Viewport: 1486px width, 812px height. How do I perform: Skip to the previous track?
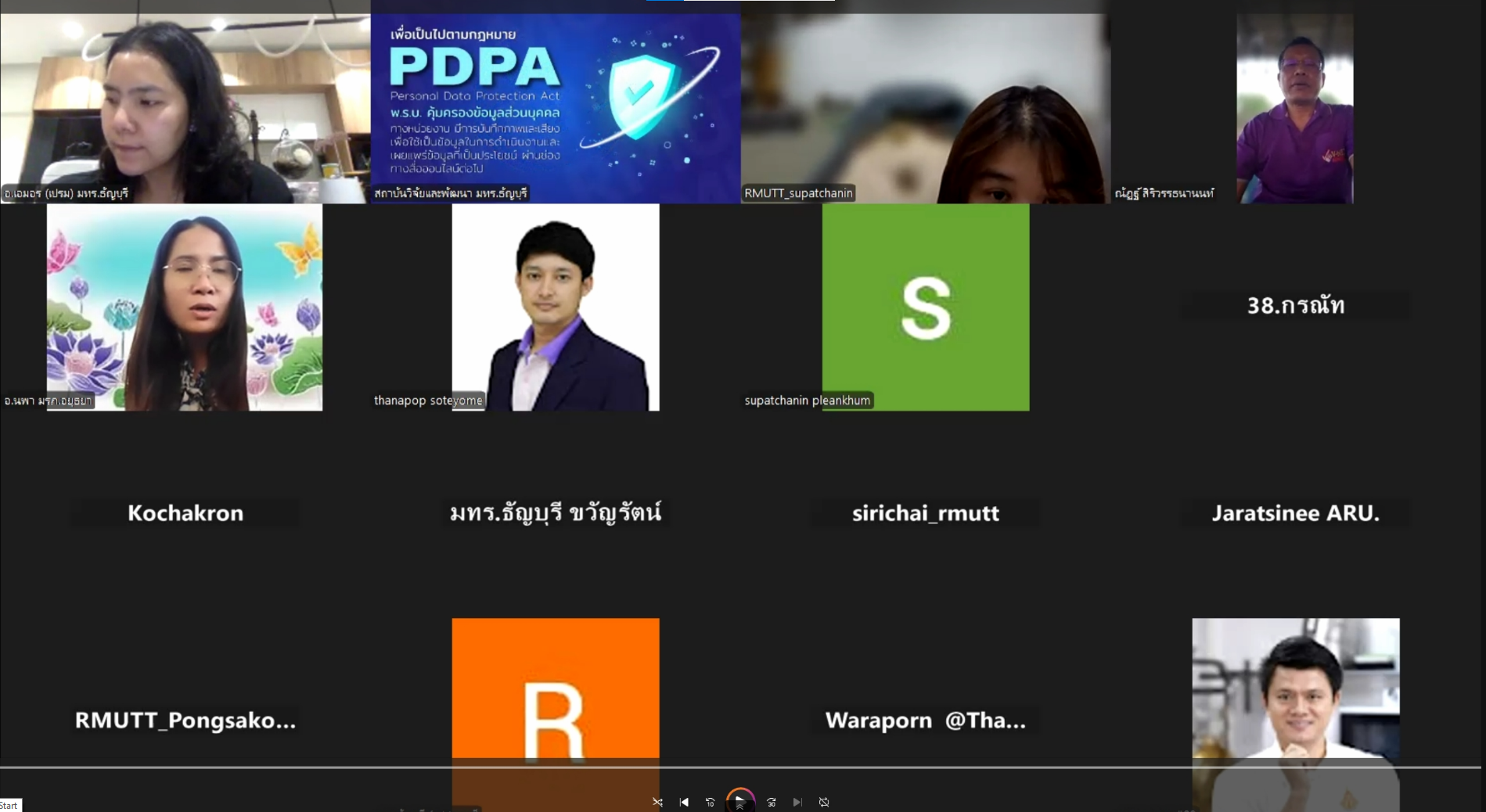(684, 802)
